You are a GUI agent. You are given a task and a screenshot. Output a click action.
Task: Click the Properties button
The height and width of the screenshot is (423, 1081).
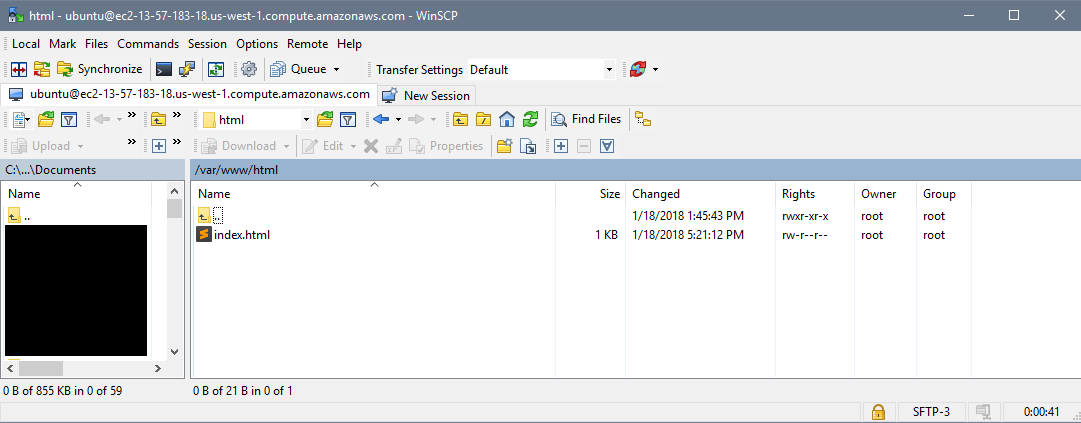pyautogui.click(x=446, y=146)
